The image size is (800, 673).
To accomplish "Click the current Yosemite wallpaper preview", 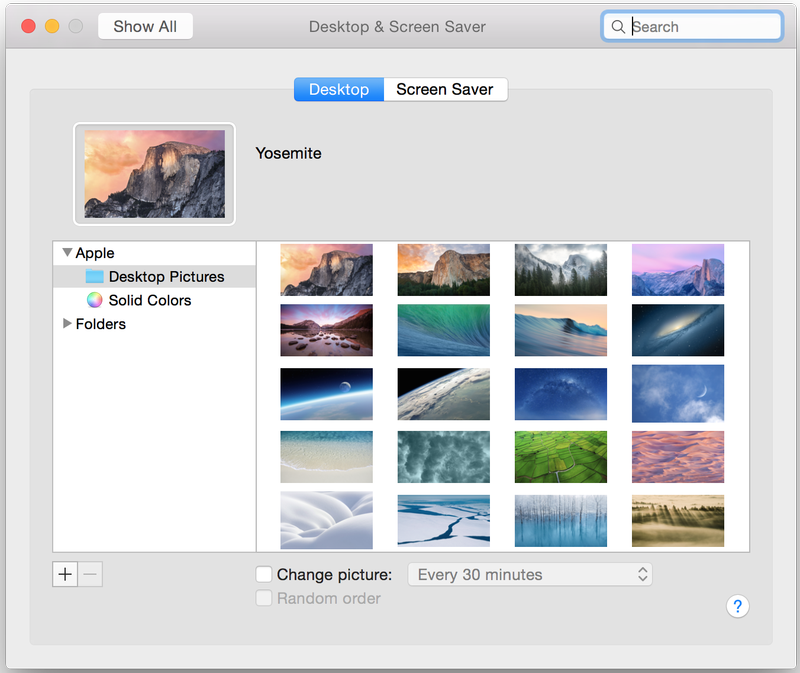I will point(155,174).
